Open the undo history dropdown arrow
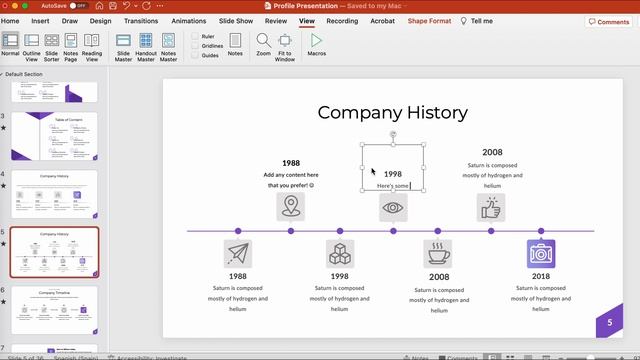The image size is (640, 360). point(136,6)
